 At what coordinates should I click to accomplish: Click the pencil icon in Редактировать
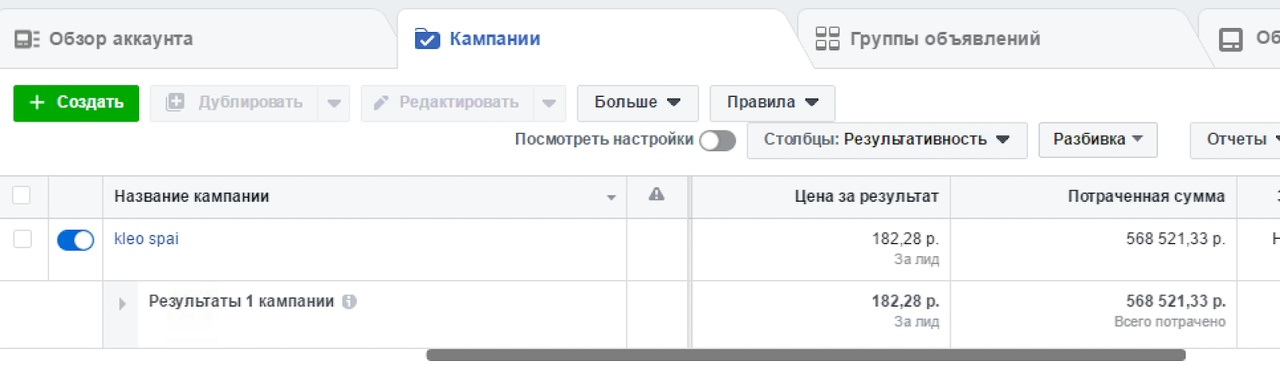(381, 103)
